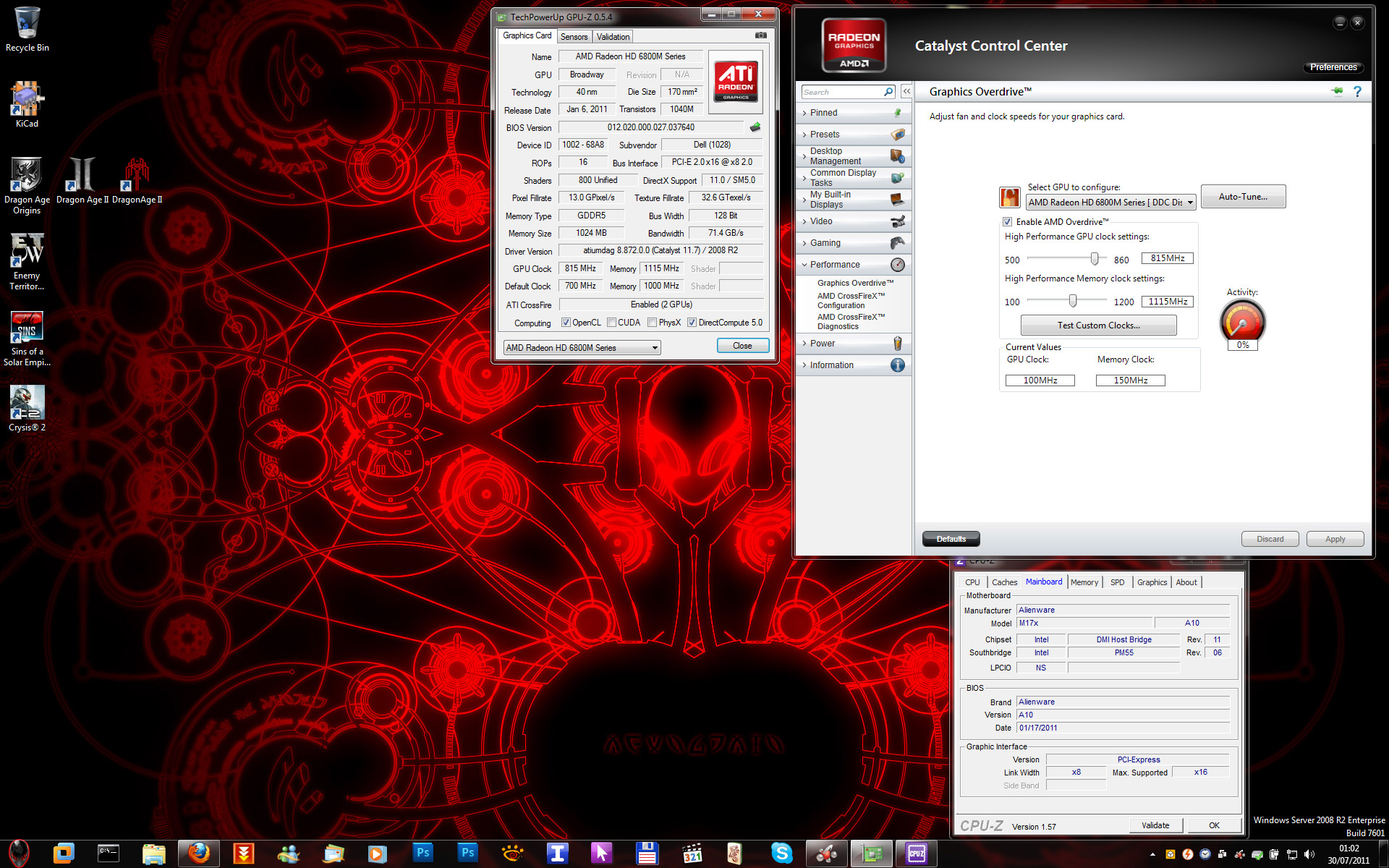Screen dimensions: 1389x868
Task: Expand Pinned section in Catalyst sidebar
Action: pos(853,113)
